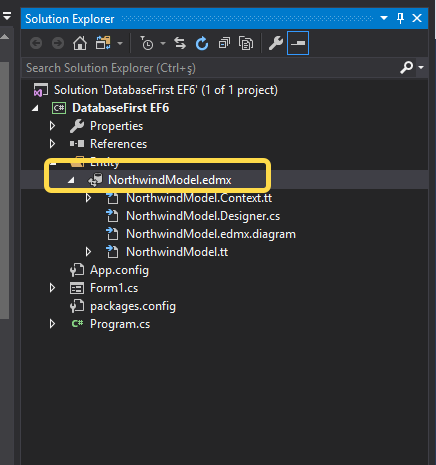Image resolution: width=436 pixels, height=465 pixels.
Task: Select NorthwindModel.edmx file
Action: pyautogui.click(x=170, y=180)
